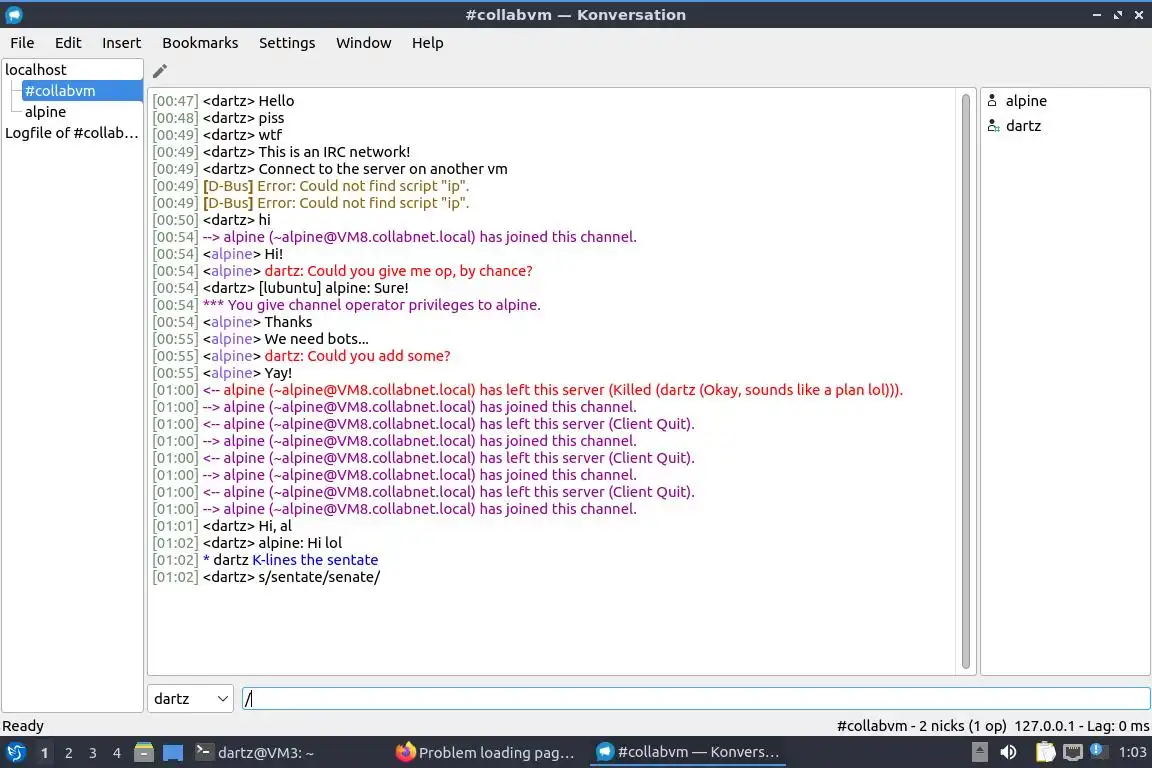1152x768 pixels.
Task: Switch to virtual desktop 2
Action: 68,753
